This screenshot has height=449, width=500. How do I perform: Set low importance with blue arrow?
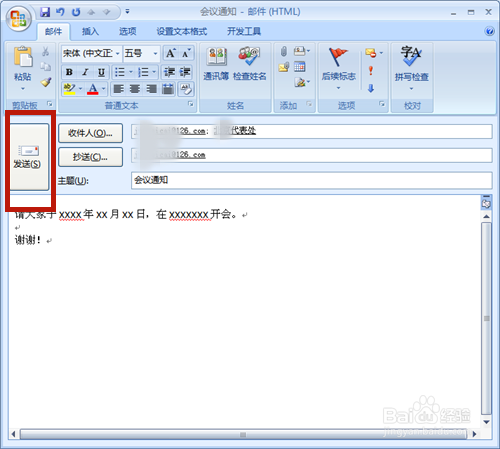(x=371, y=88)
